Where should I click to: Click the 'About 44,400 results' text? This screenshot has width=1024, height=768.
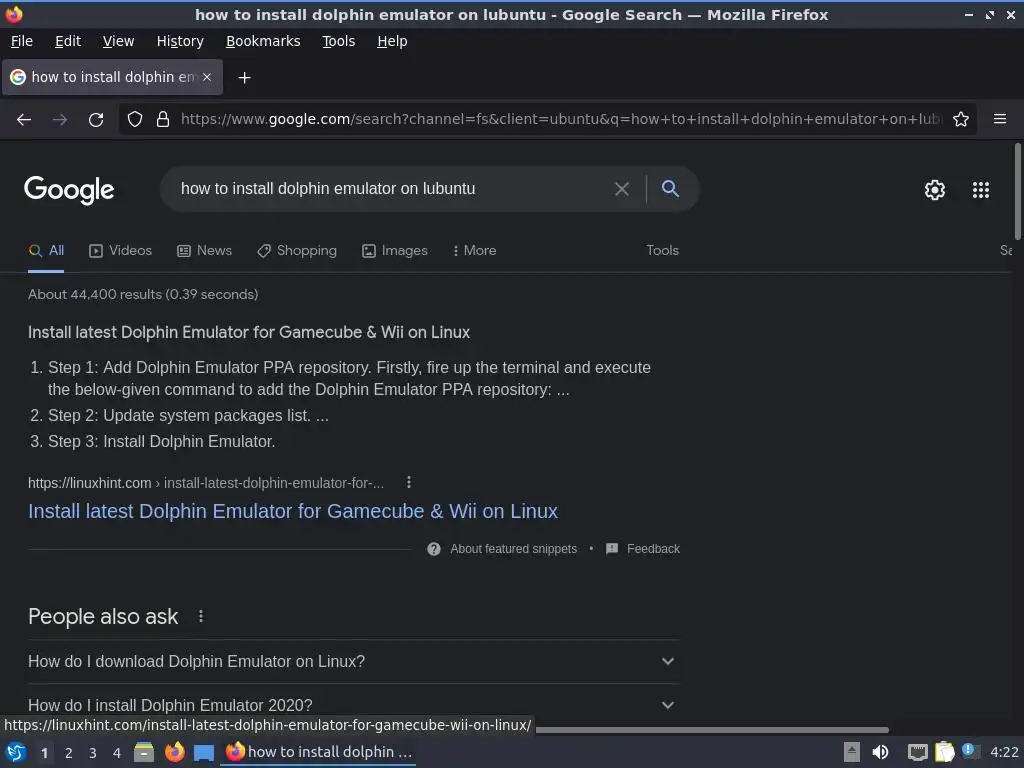coord(143,295)
